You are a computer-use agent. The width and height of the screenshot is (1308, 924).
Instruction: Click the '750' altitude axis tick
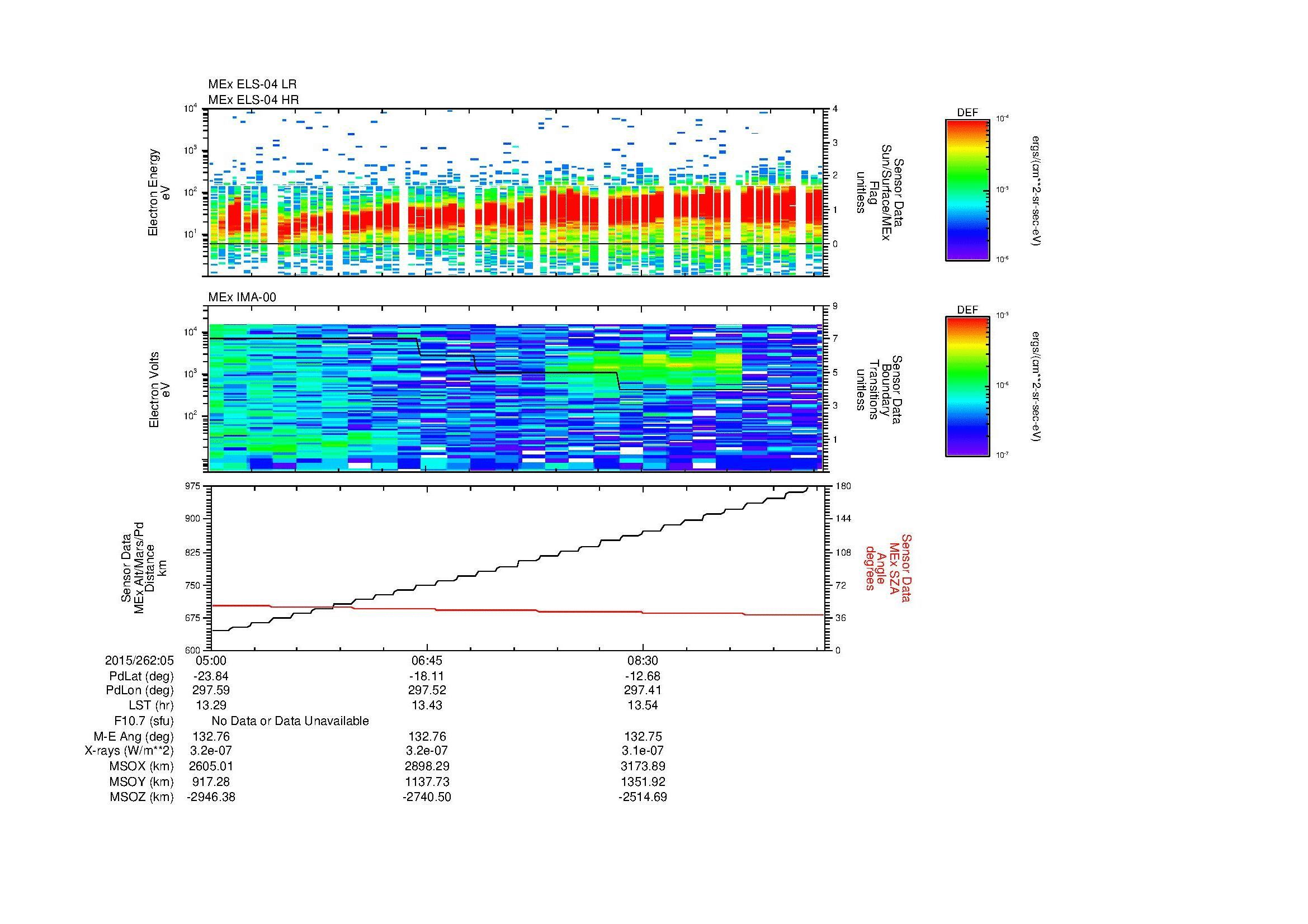pyautogui.click(x=193, y=585)
